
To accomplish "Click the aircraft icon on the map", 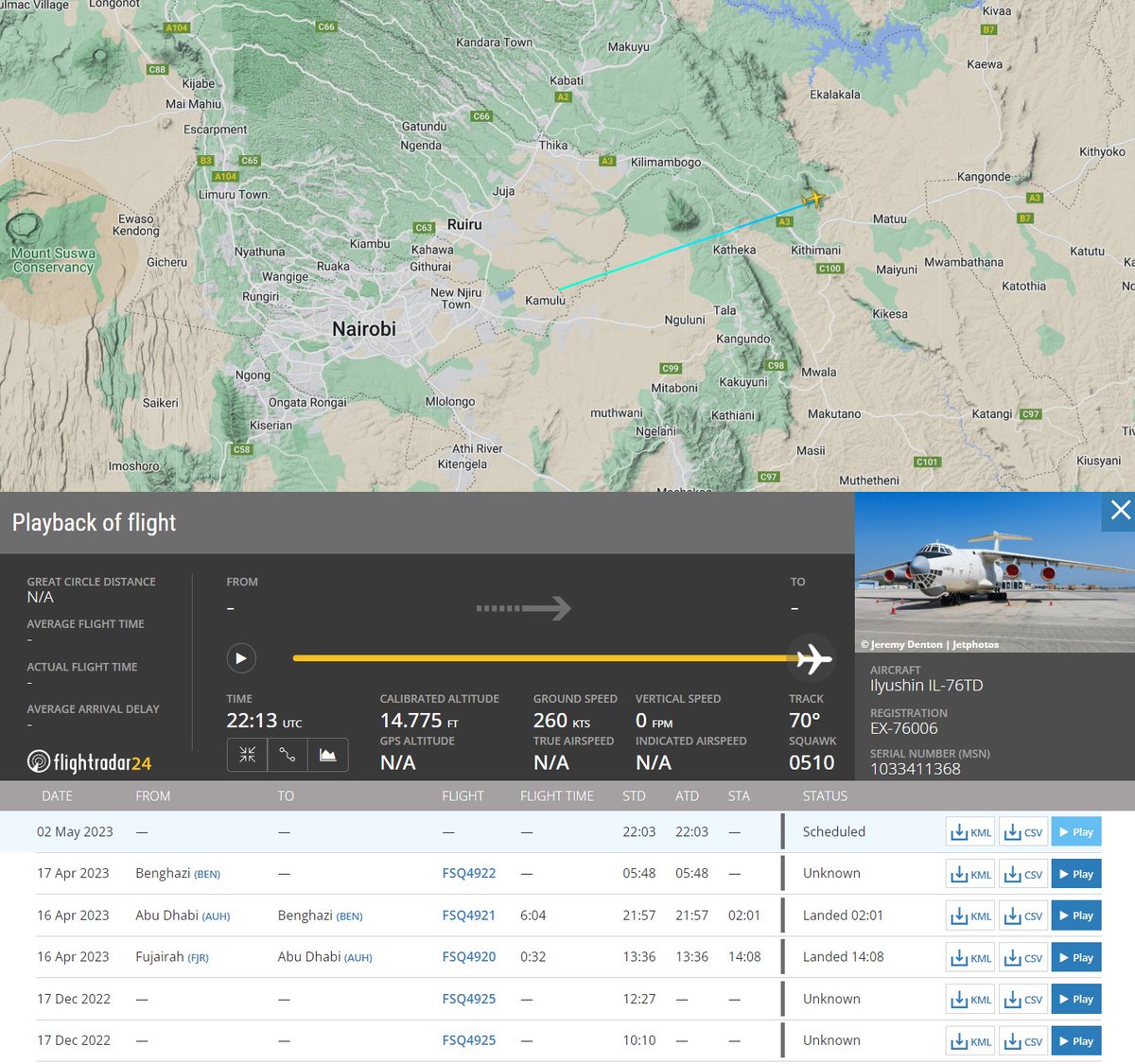I will point(812,200).
